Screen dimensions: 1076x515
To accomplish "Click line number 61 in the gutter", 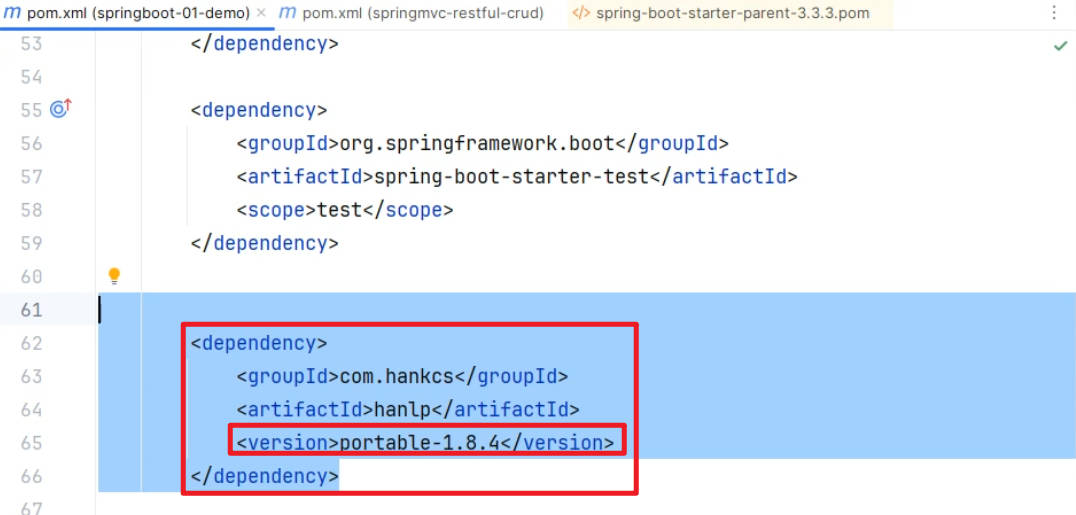I will click(x=32, y=310).
